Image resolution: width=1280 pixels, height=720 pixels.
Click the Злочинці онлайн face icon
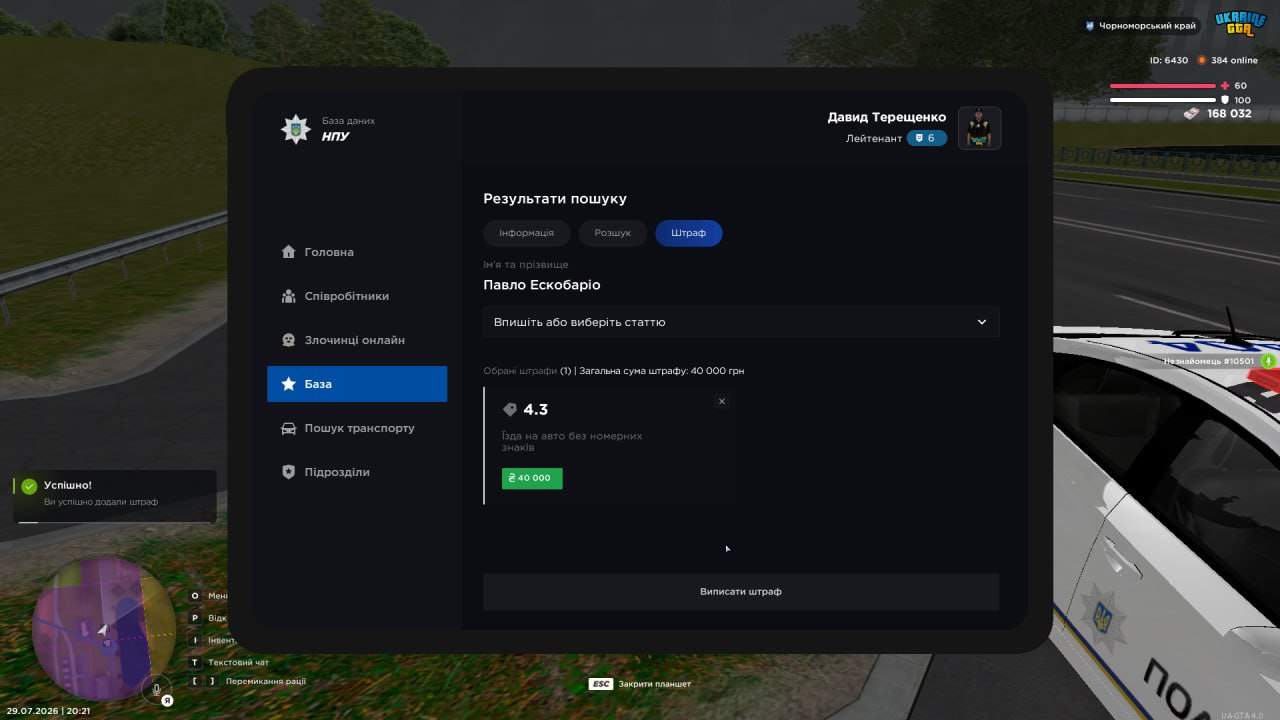[x=289, y=340]
